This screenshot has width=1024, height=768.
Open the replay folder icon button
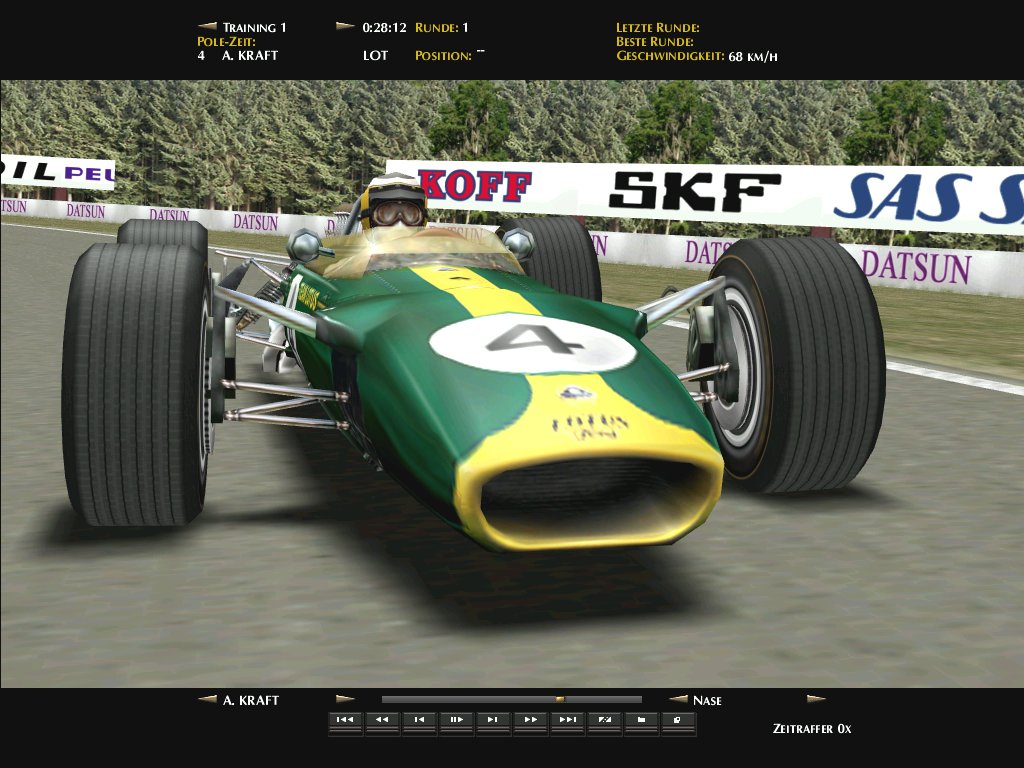point(641,720)
